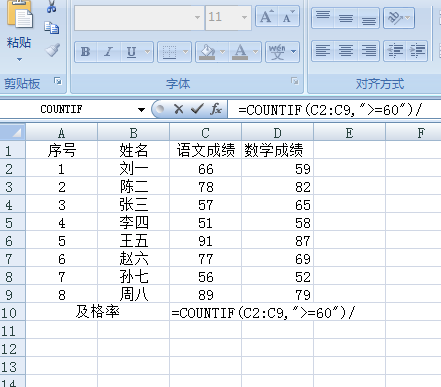The width and height of the screenshot is (441, 387).
Task: Apply fill color bucket
Action: 207,52
